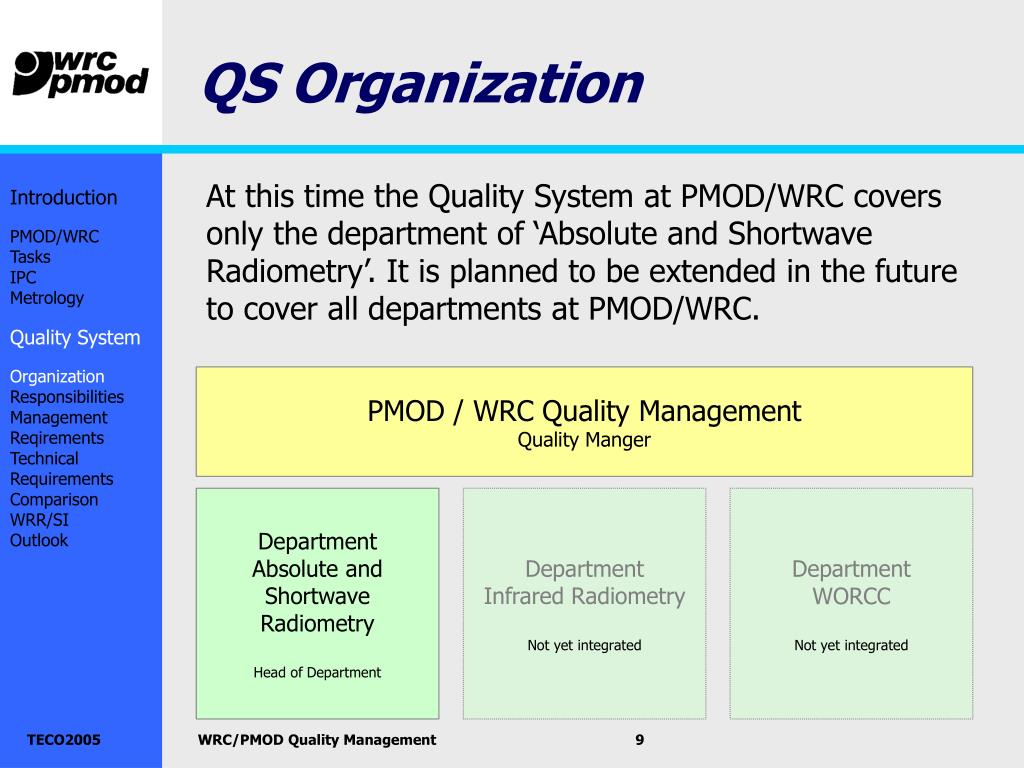Screen dimensions: 1024x768
Task: Select the Department Infrared Radiometry box
Action: coord(584,603)
